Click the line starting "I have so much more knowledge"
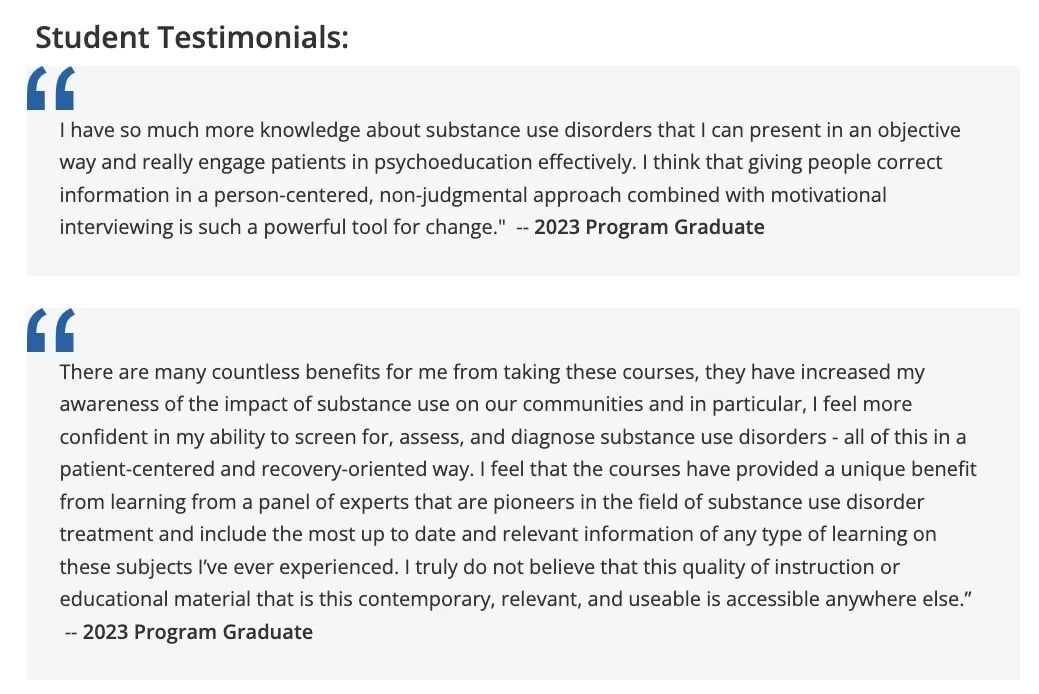 510,130
